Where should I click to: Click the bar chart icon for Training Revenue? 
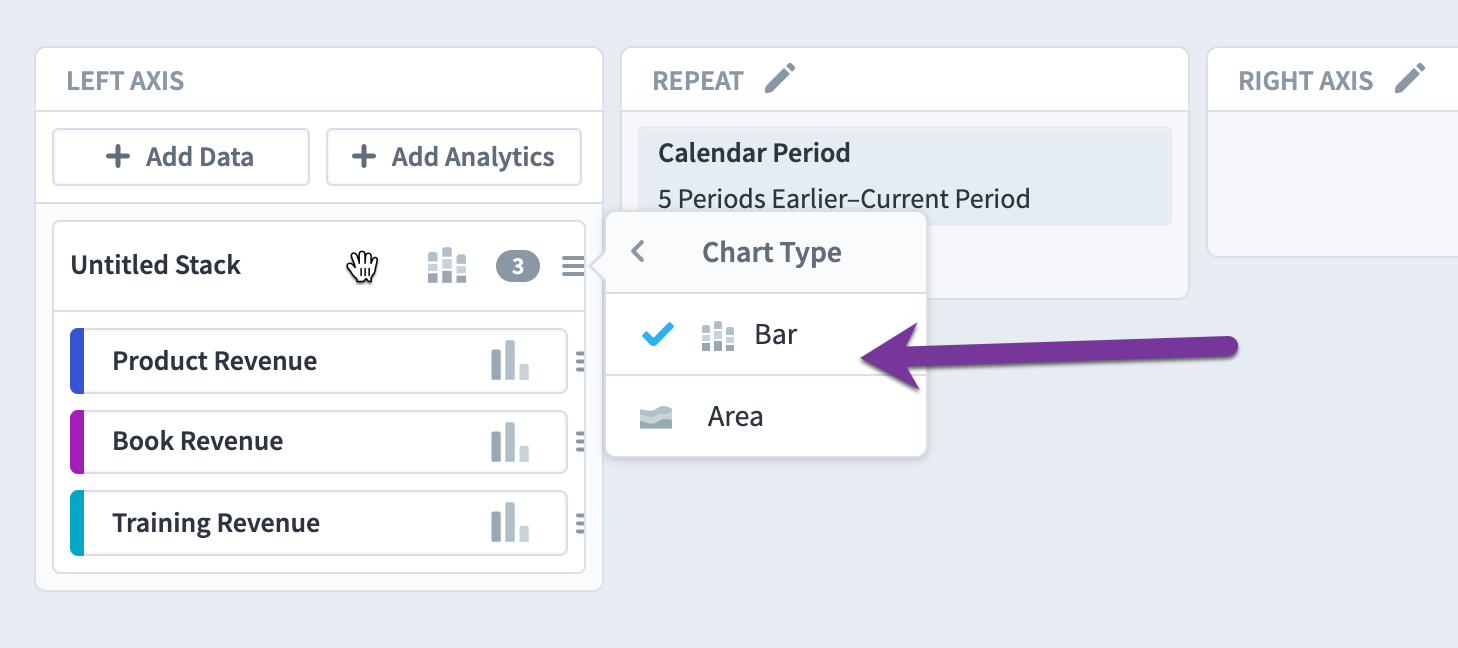click(510, 523)
